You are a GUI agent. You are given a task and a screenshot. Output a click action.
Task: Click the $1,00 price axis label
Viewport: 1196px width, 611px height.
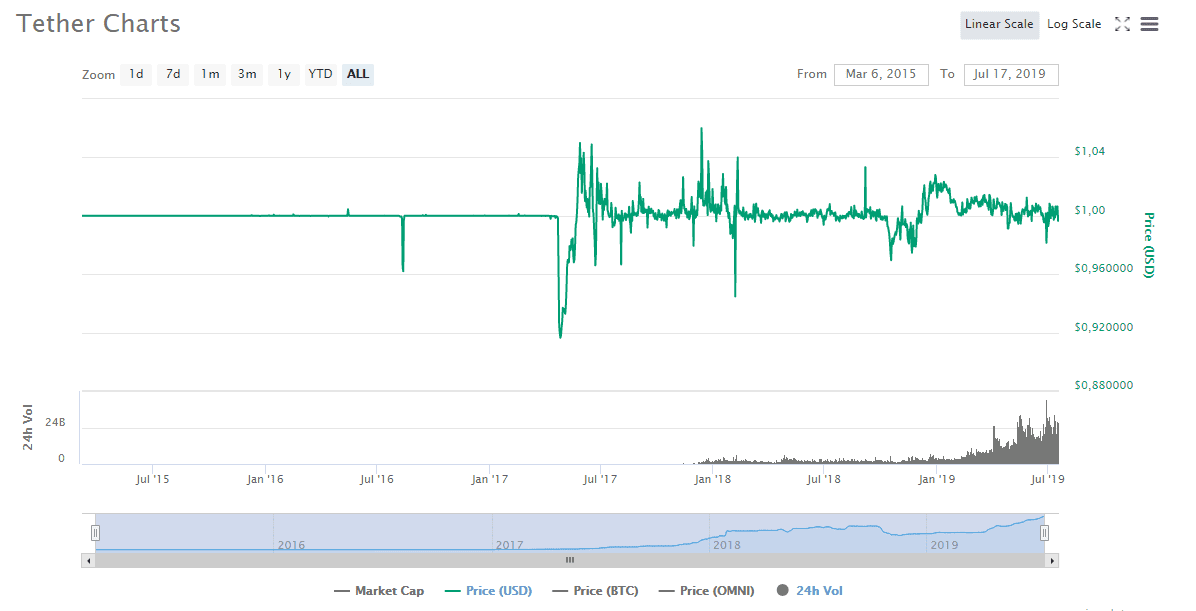[1089, 210]
